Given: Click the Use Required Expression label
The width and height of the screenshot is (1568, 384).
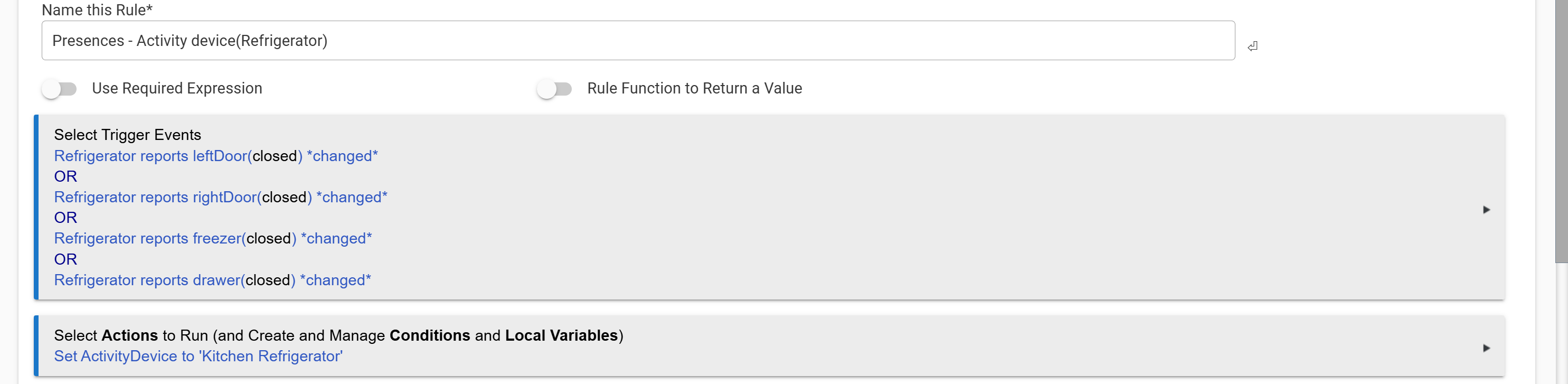Looking at the screenshot, I should (176, 89).
